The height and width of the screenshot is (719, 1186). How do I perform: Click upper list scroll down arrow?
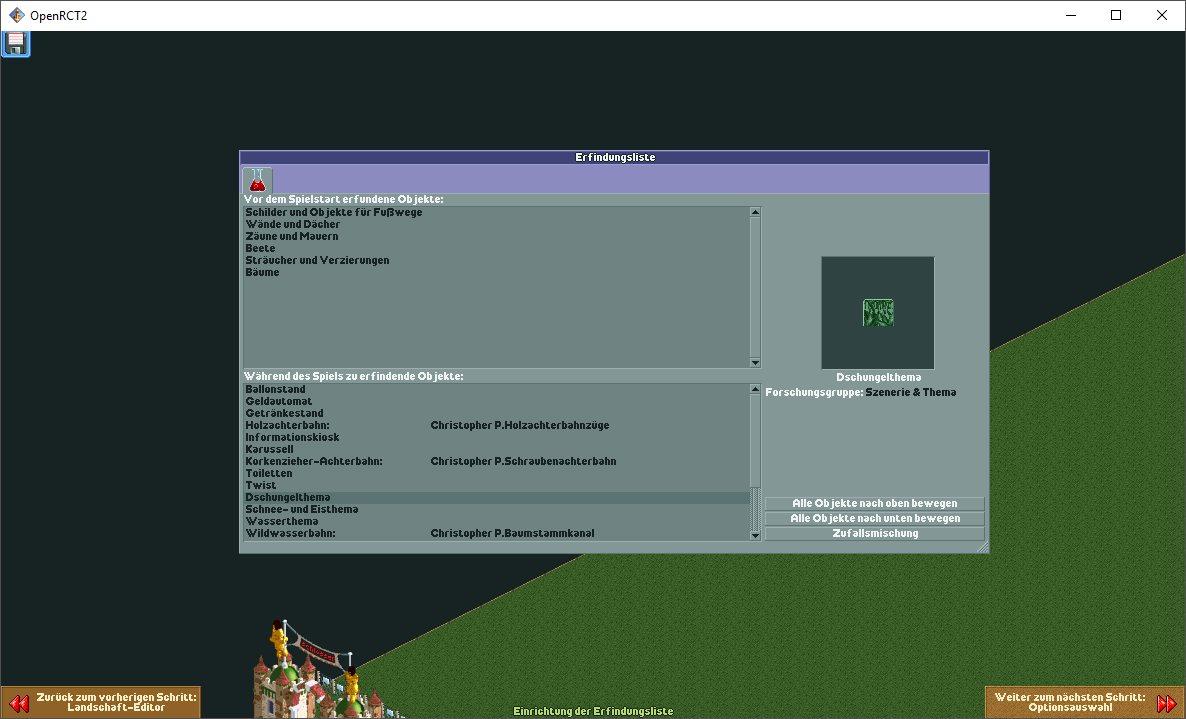(755, 363)
